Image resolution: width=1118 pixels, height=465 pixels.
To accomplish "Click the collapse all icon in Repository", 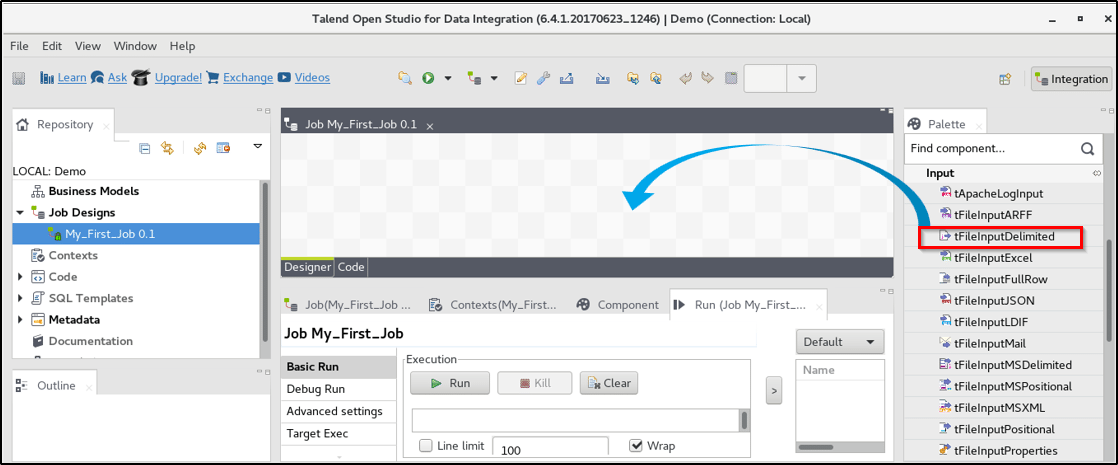I will coord(145,148).
